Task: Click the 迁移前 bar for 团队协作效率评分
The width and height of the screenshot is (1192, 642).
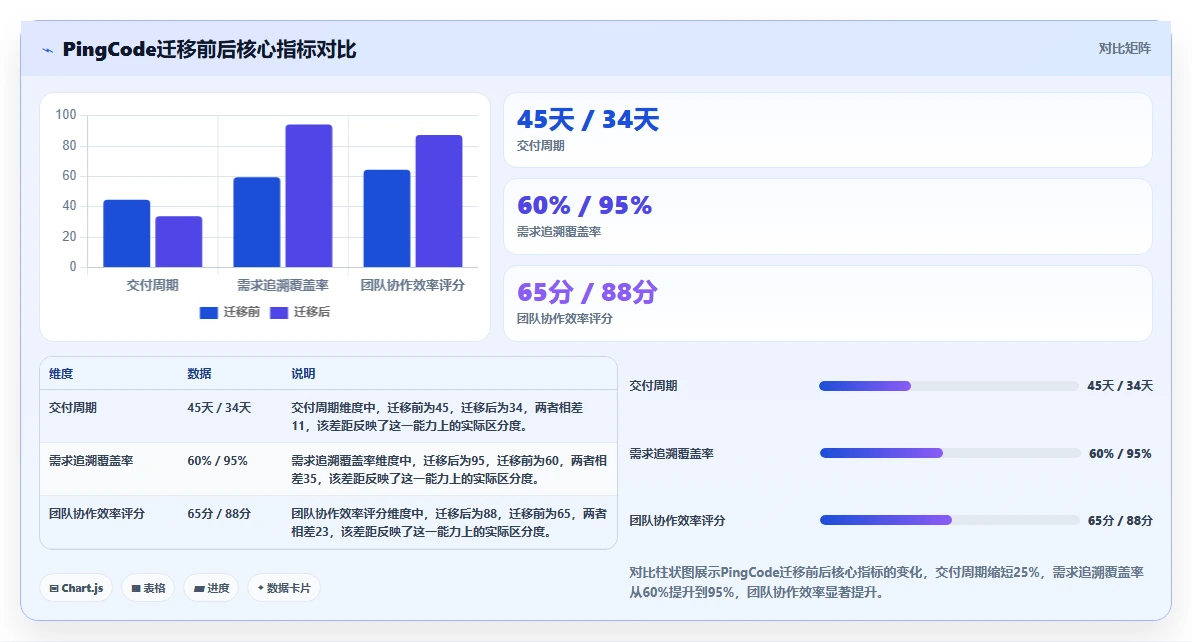Action: coord(387,218)
